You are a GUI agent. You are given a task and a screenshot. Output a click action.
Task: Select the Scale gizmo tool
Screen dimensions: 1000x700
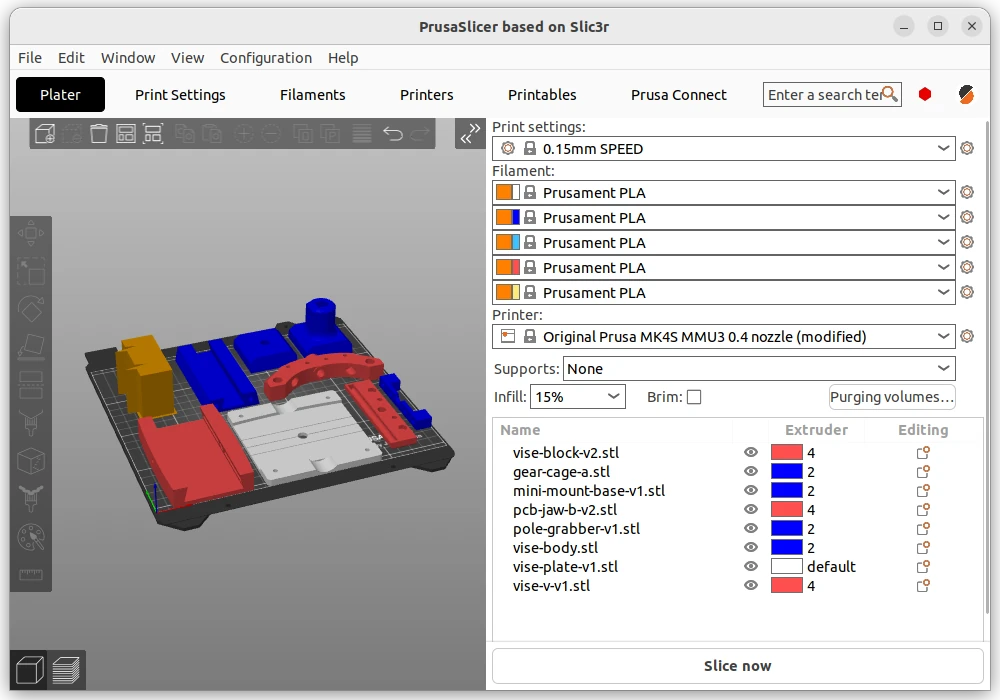point(31,272)
